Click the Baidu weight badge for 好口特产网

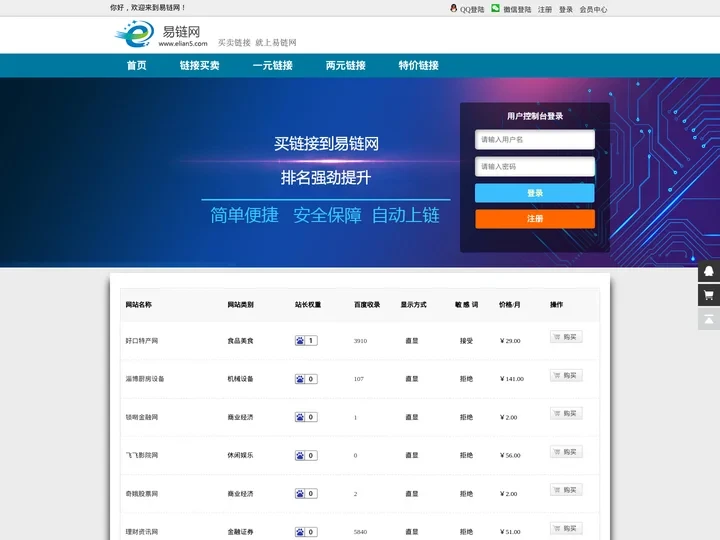point(306,340)
